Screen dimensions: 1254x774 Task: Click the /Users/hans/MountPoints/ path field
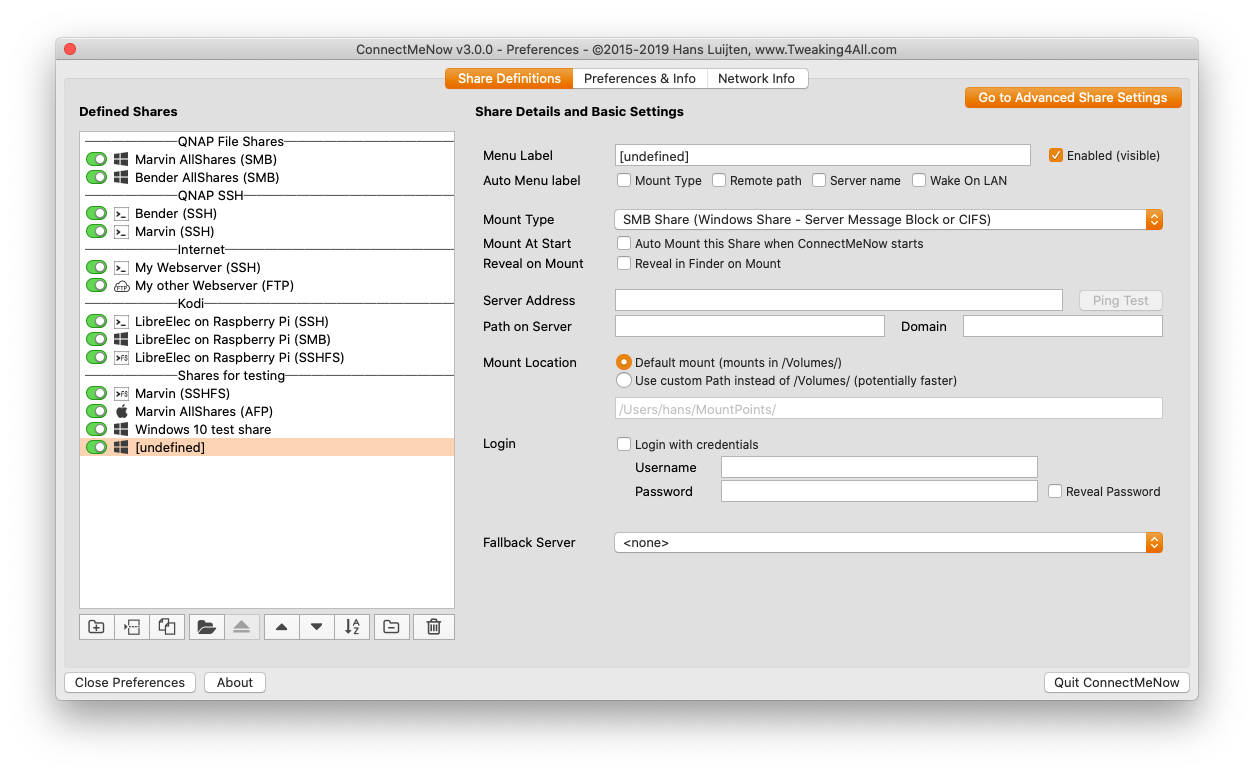[x=889, y=408]
